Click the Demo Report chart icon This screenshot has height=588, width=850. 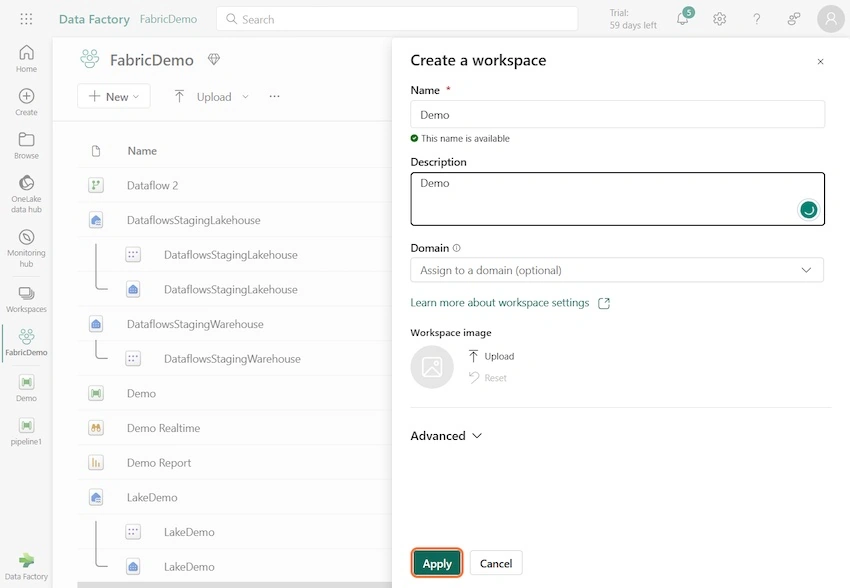tap(96, 463)
